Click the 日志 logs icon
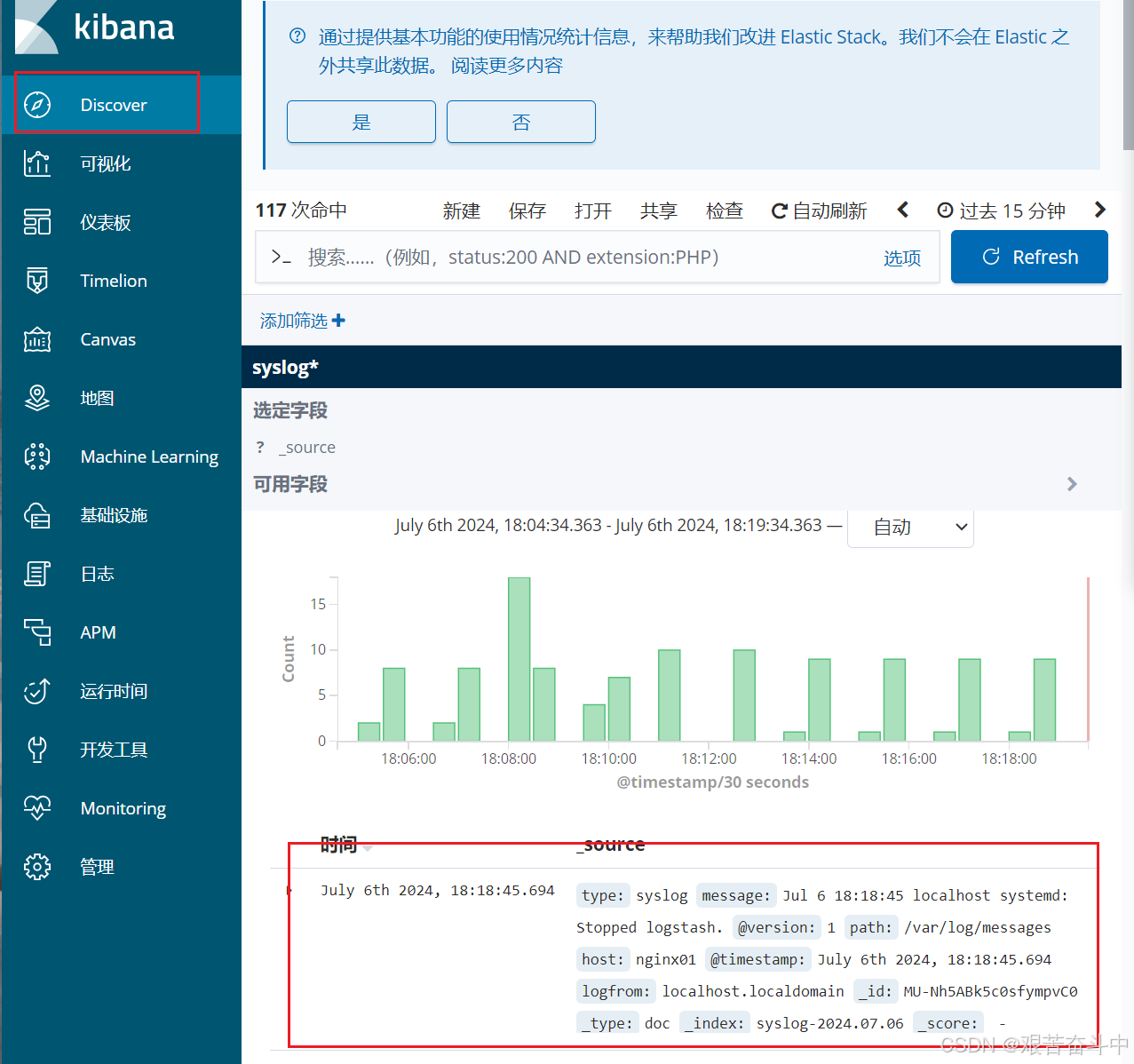 pos(37,574)
